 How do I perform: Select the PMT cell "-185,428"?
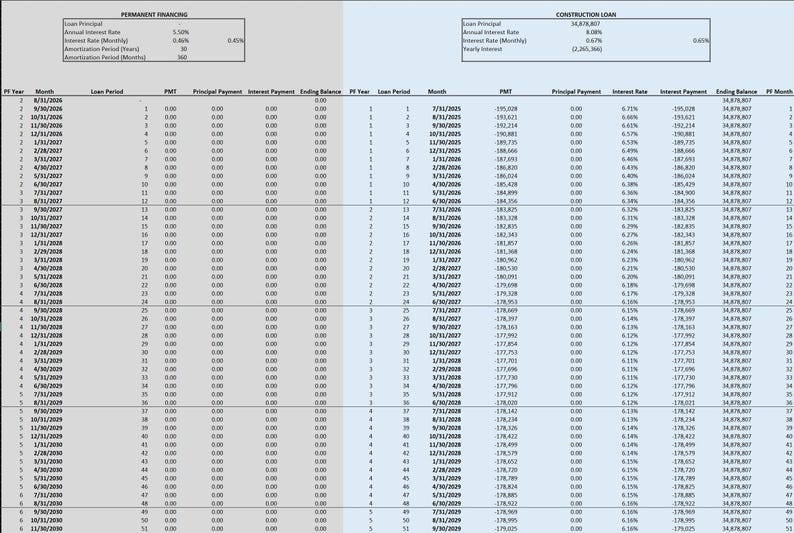click(506, 184)
